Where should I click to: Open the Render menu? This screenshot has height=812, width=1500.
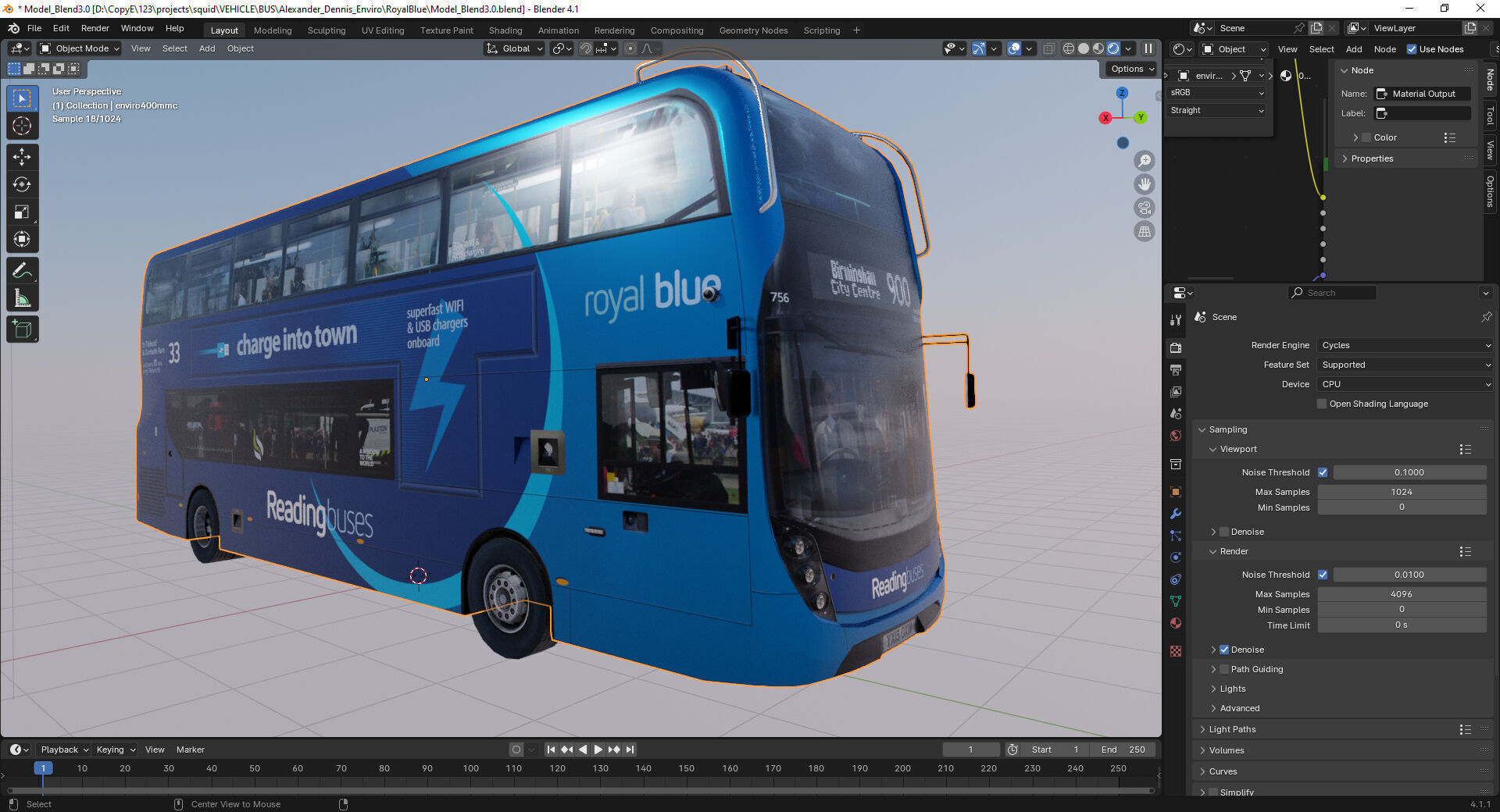(95, 28)
